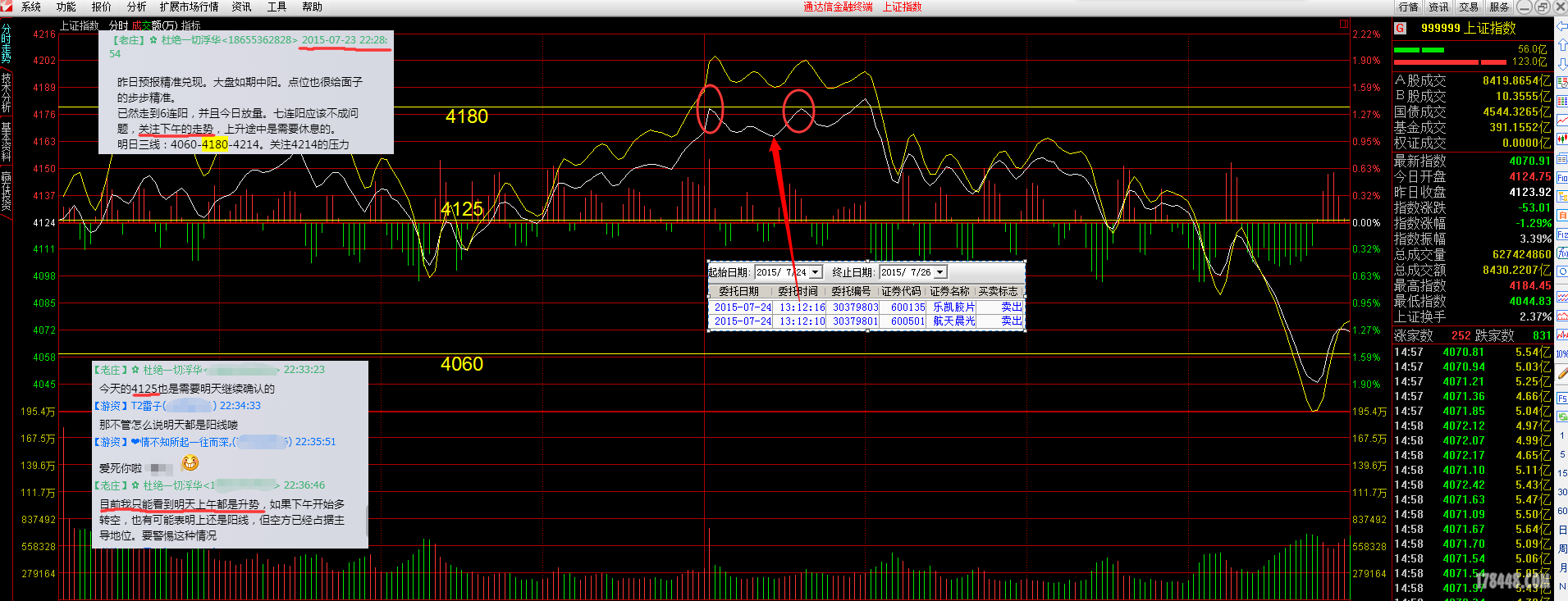Switch to the 分时走势 side tab
The image size is (1568, 601).
point(6,44)
